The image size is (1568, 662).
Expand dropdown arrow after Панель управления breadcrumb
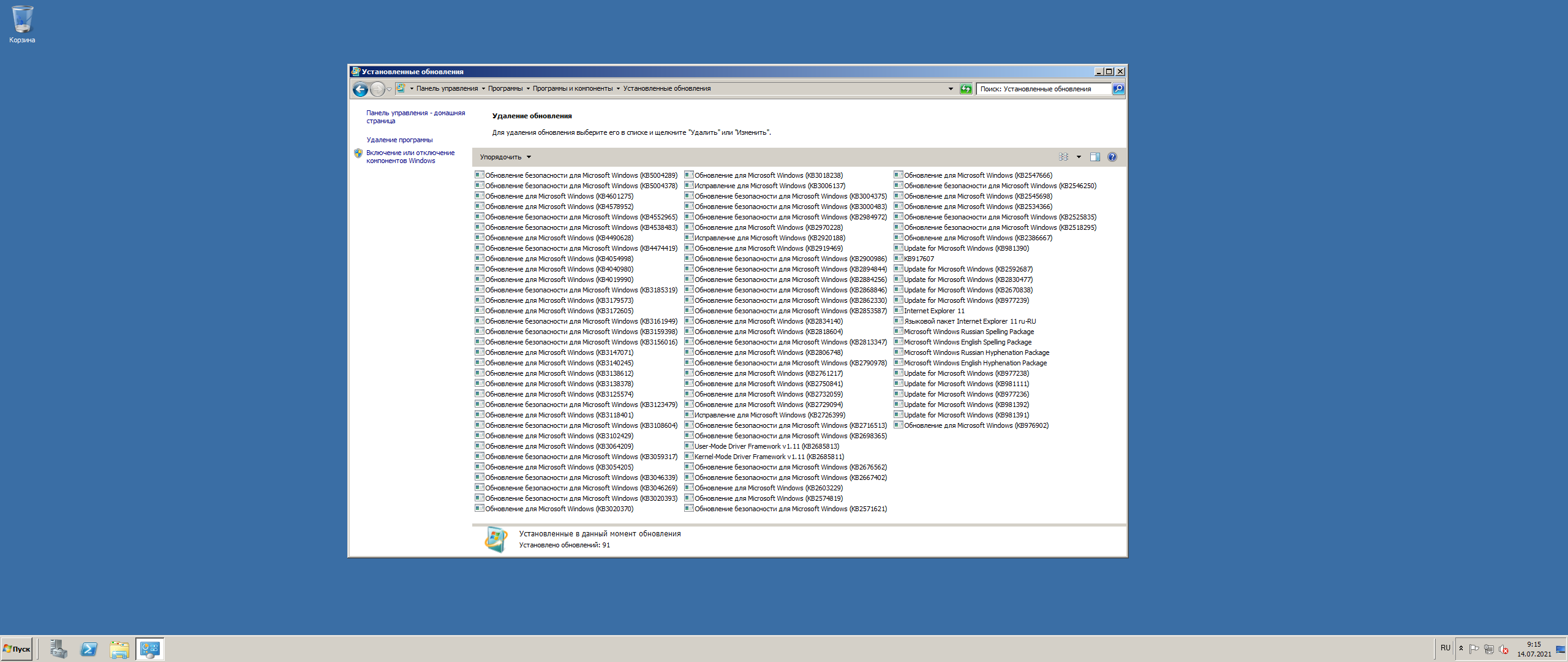[x=483, y=89]
